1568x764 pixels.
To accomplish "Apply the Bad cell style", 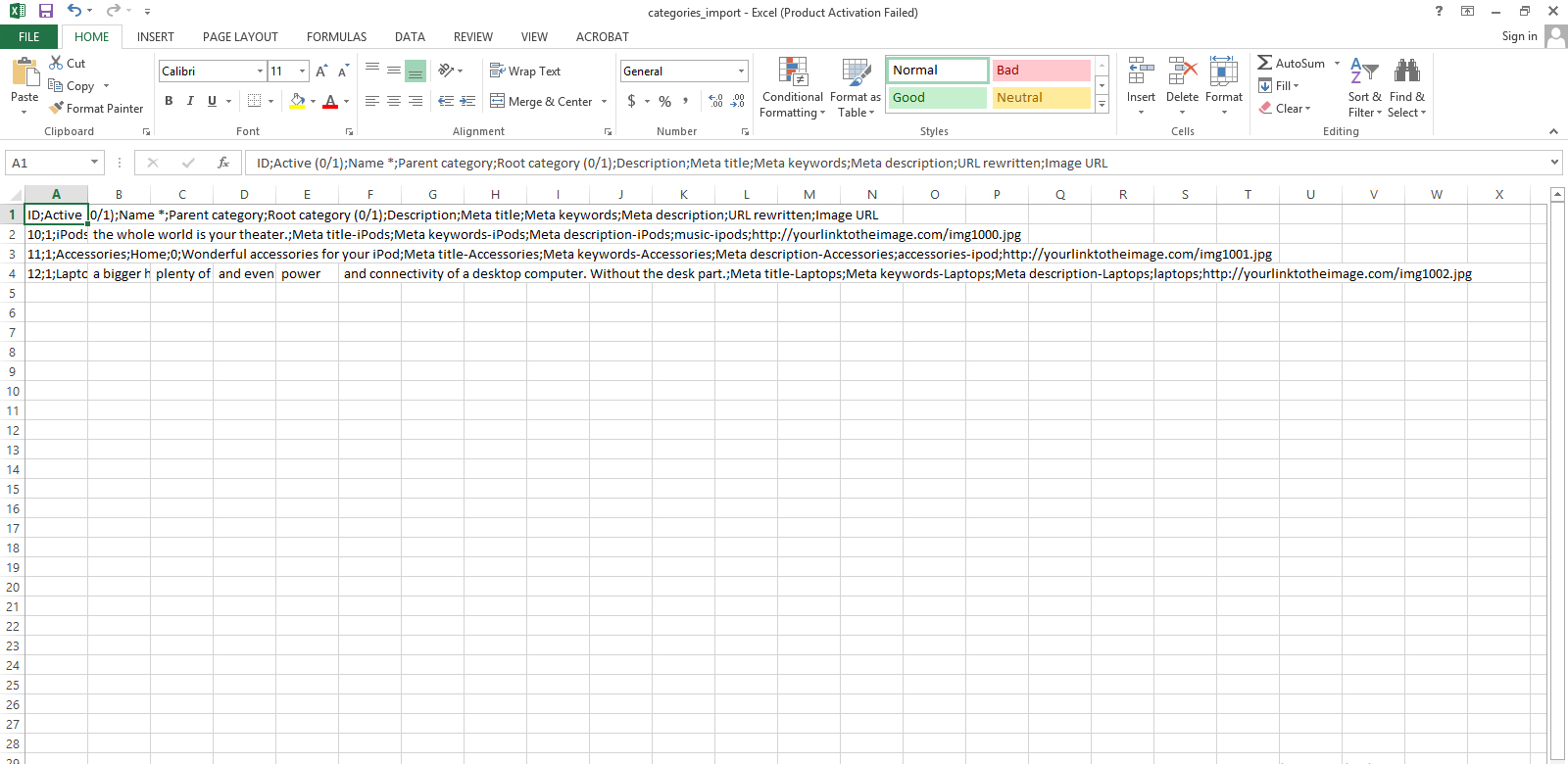I will [1041, 70].
